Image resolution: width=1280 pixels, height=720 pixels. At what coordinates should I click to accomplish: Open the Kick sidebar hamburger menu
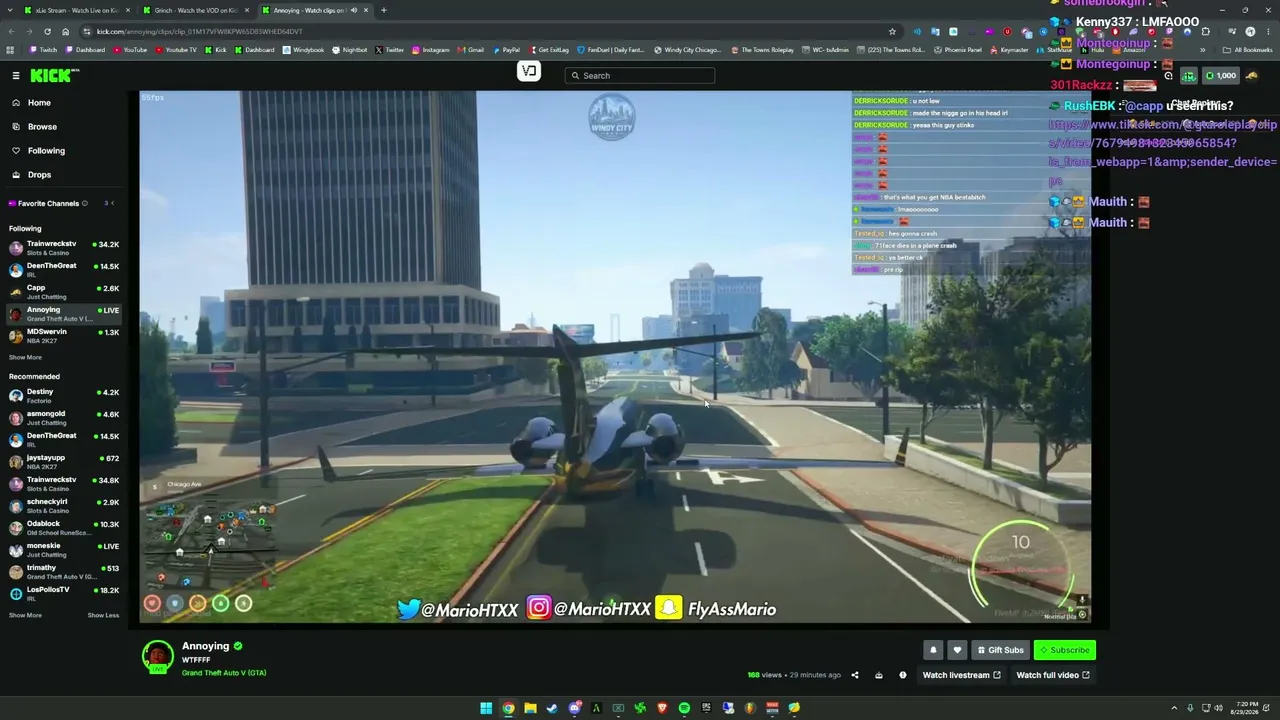(x=16, y=76)
